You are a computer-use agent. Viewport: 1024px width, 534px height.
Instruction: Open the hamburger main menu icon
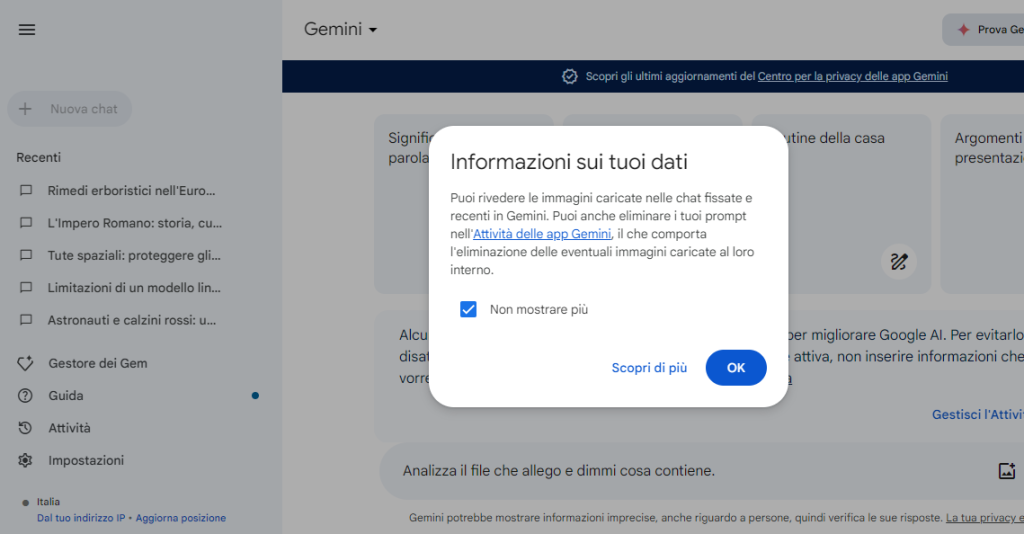27,30
